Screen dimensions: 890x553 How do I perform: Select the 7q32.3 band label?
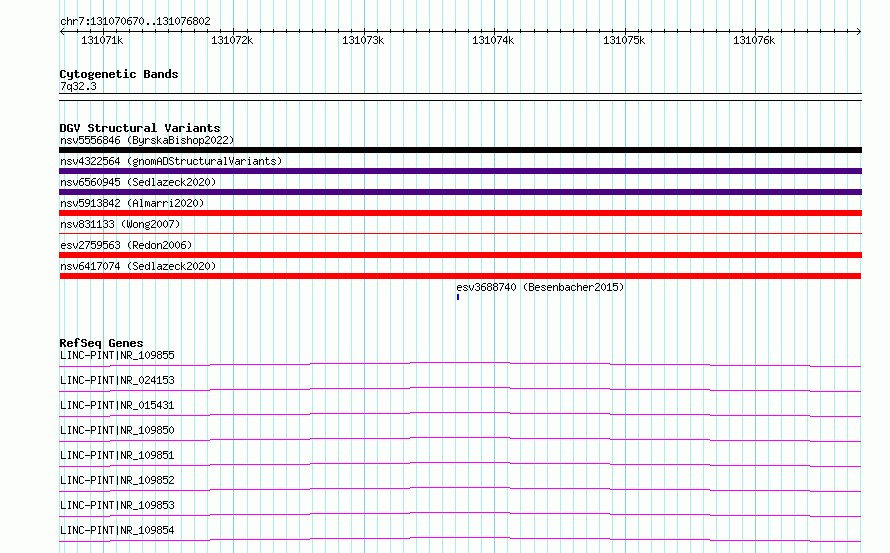(x=78, y=86)
